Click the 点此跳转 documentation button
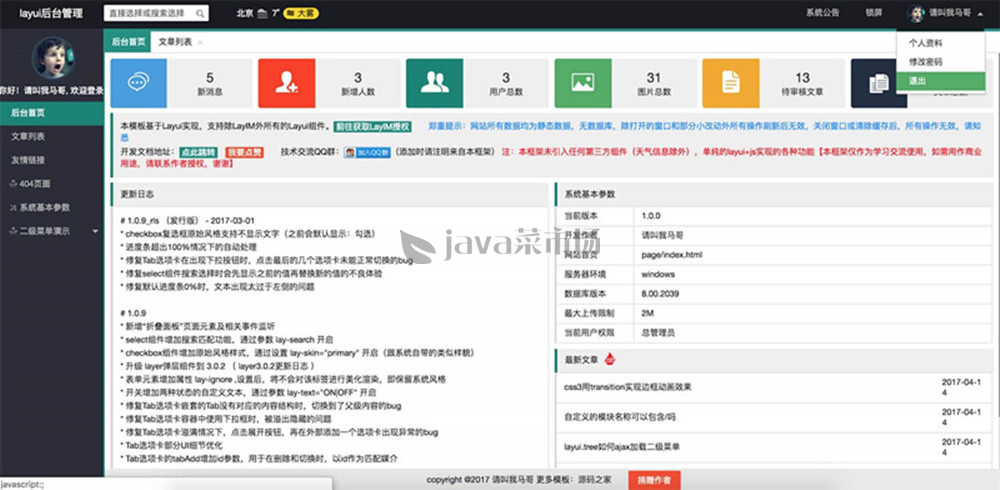Image resolution: width=1000 pixels, height=490 pixels. pyautogui.click(x=199, y=152)
